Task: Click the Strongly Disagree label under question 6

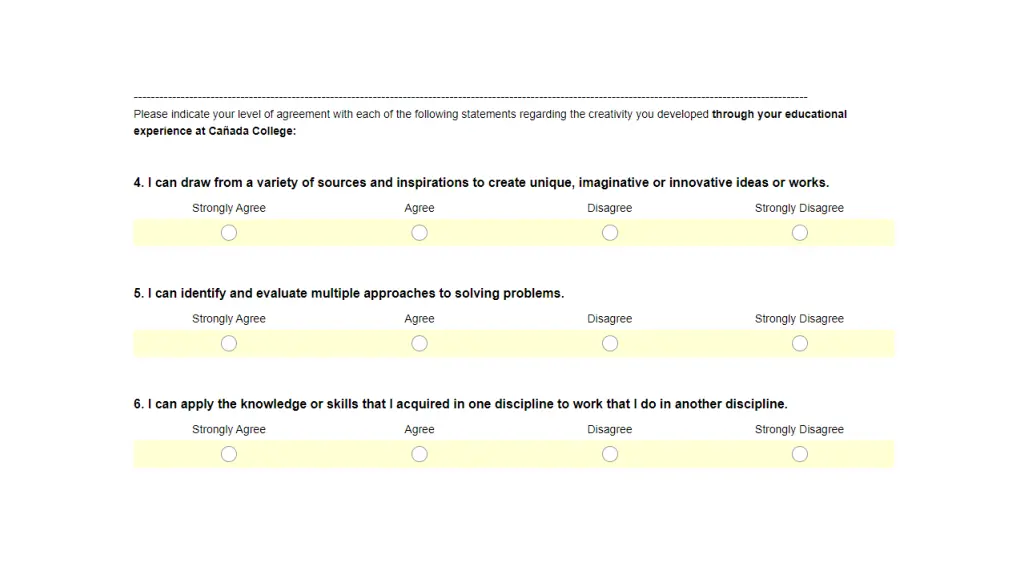Action: (799, 430)
